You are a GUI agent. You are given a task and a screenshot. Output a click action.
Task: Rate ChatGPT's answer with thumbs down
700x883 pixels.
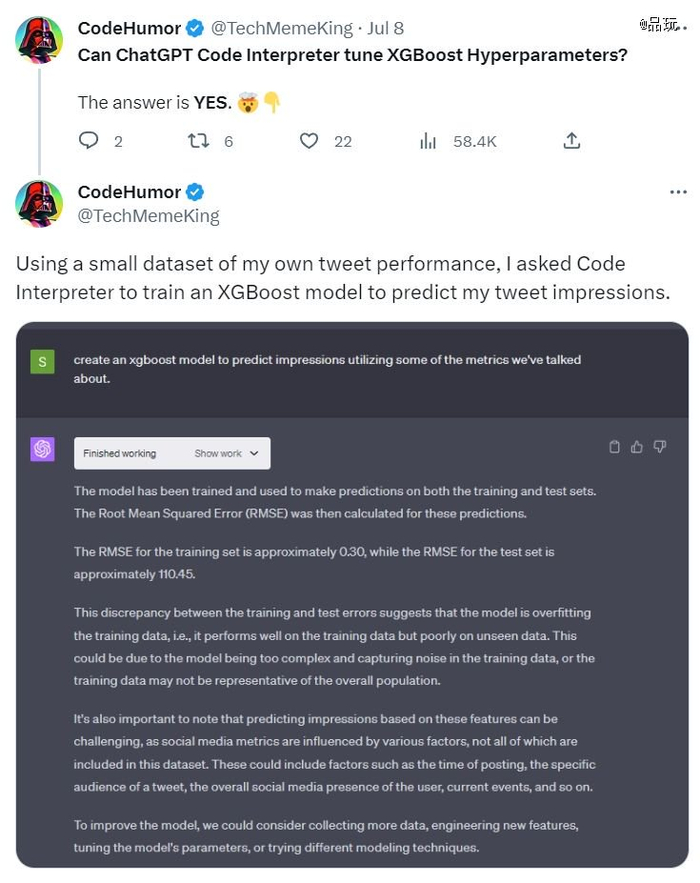tap(659, 447)
